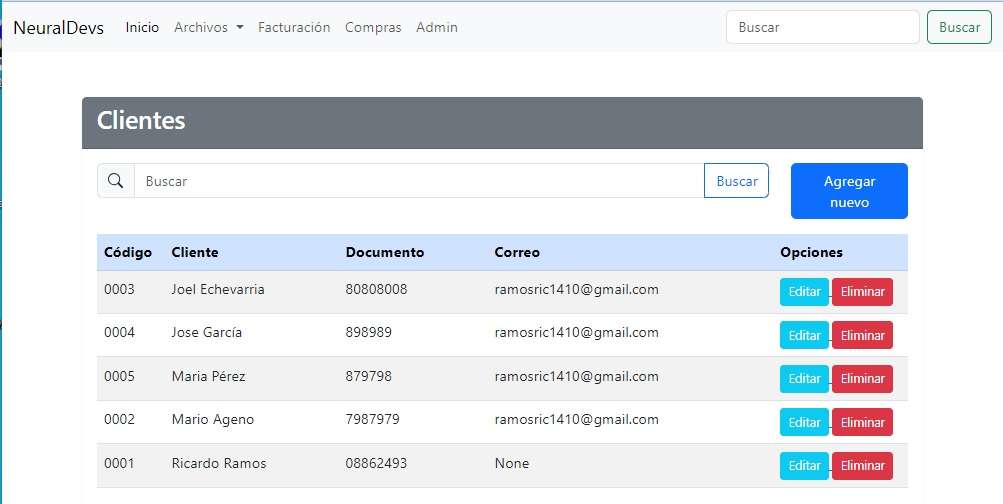Viewport: 1003px width, 504px height.
Task: Click the Código column header
Action: tap(128, 253)
